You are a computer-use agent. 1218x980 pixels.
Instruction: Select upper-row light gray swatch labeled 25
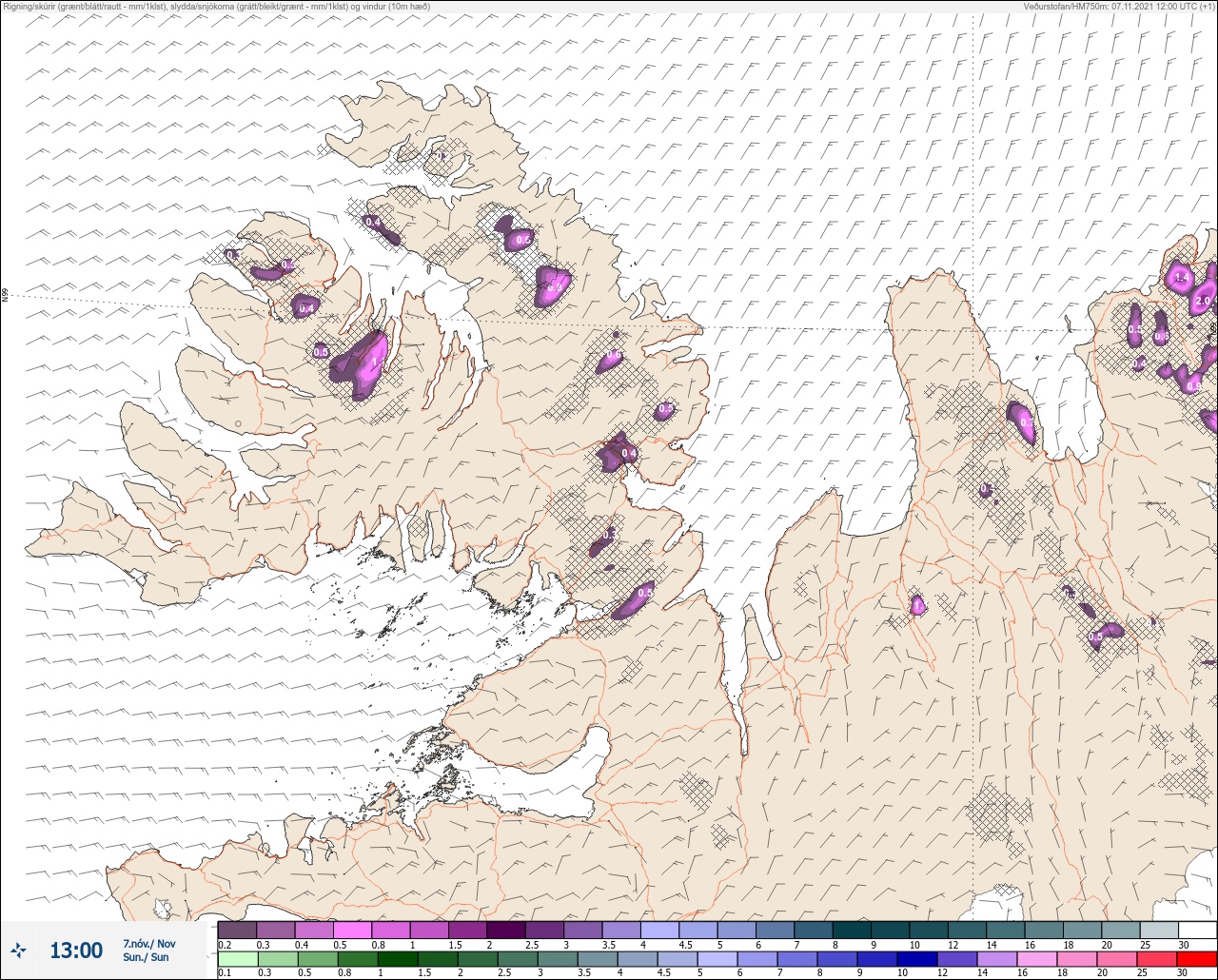click(x=1159, y=930)
